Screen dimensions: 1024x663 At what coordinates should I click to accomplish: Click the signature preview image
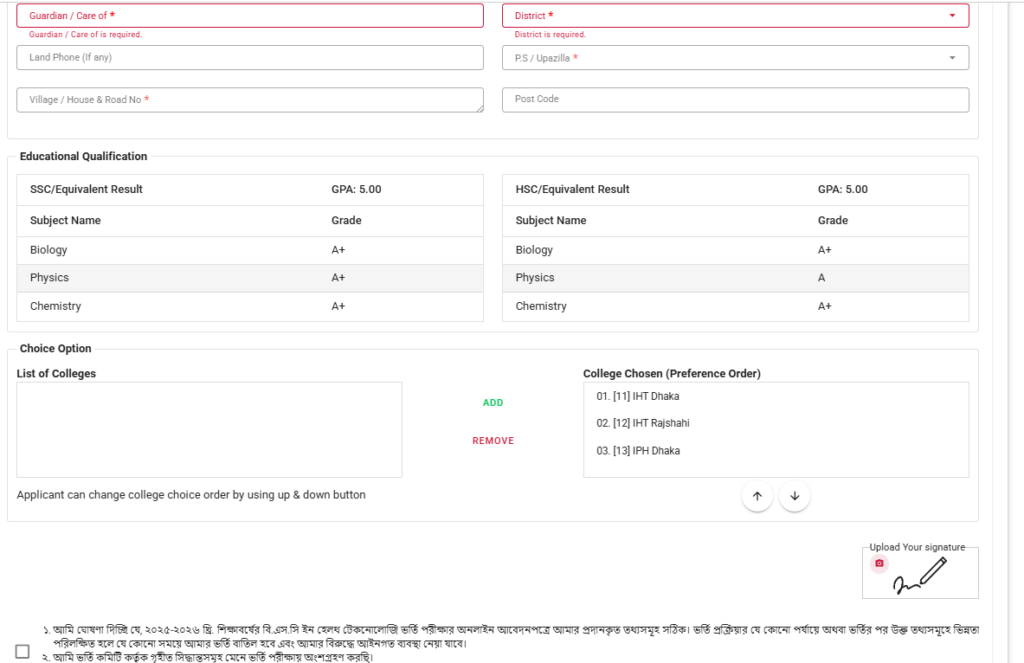pos(920,577)
